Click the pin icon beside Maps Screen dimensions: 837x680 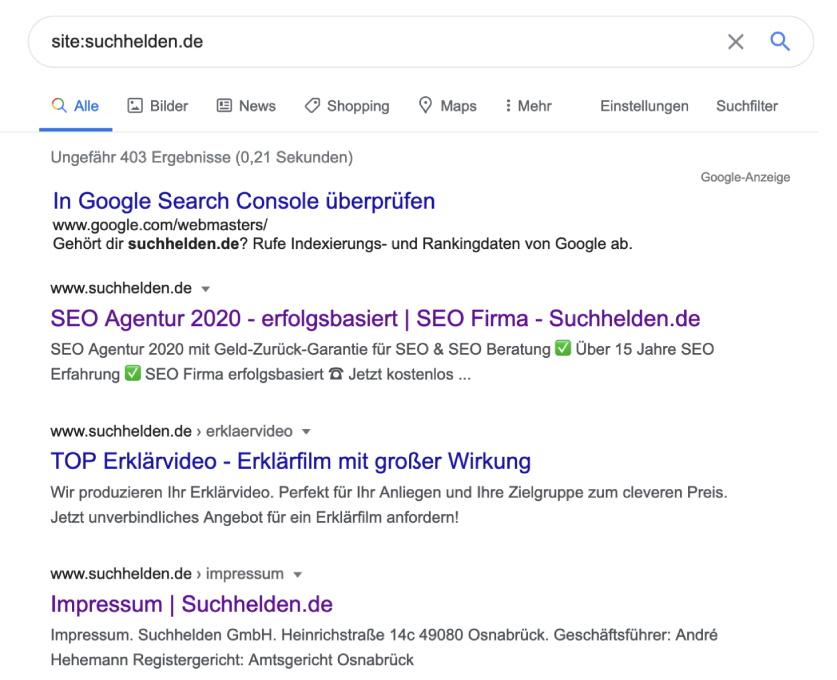coord(425,105)
